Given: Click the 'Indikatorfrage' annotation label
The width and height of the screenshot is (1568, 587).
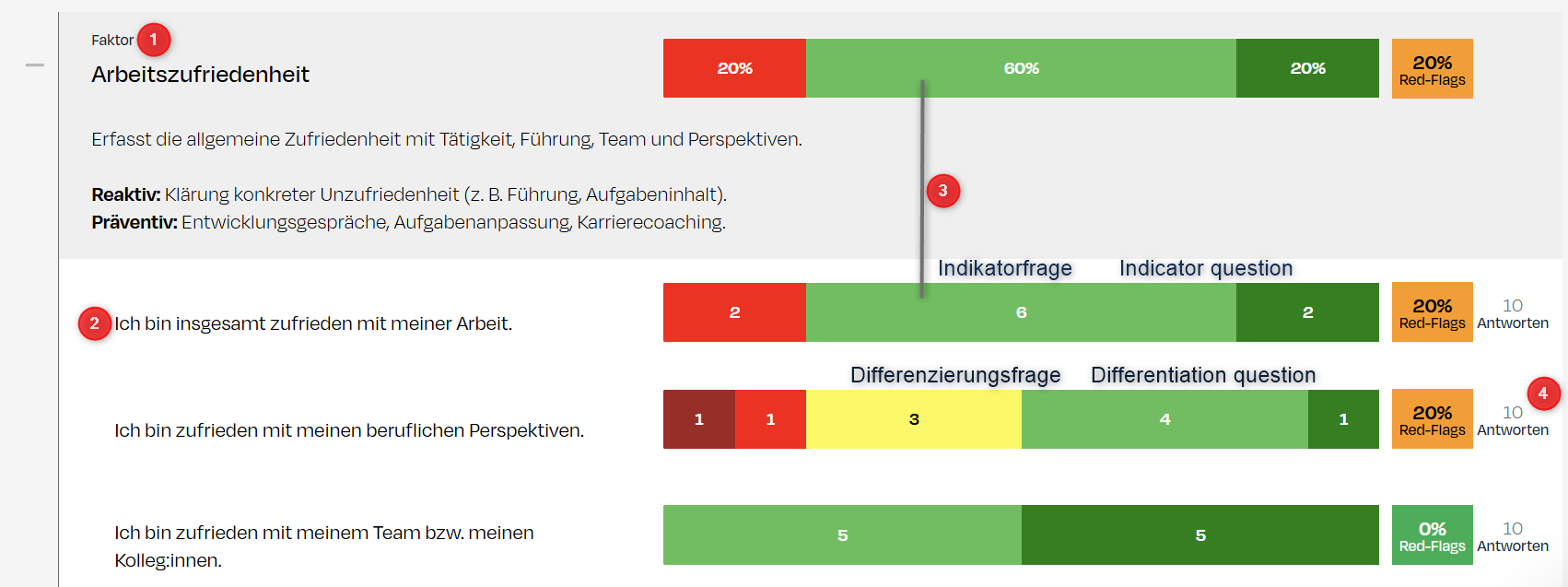Looking at the screenshot, I should [1004, 268].
